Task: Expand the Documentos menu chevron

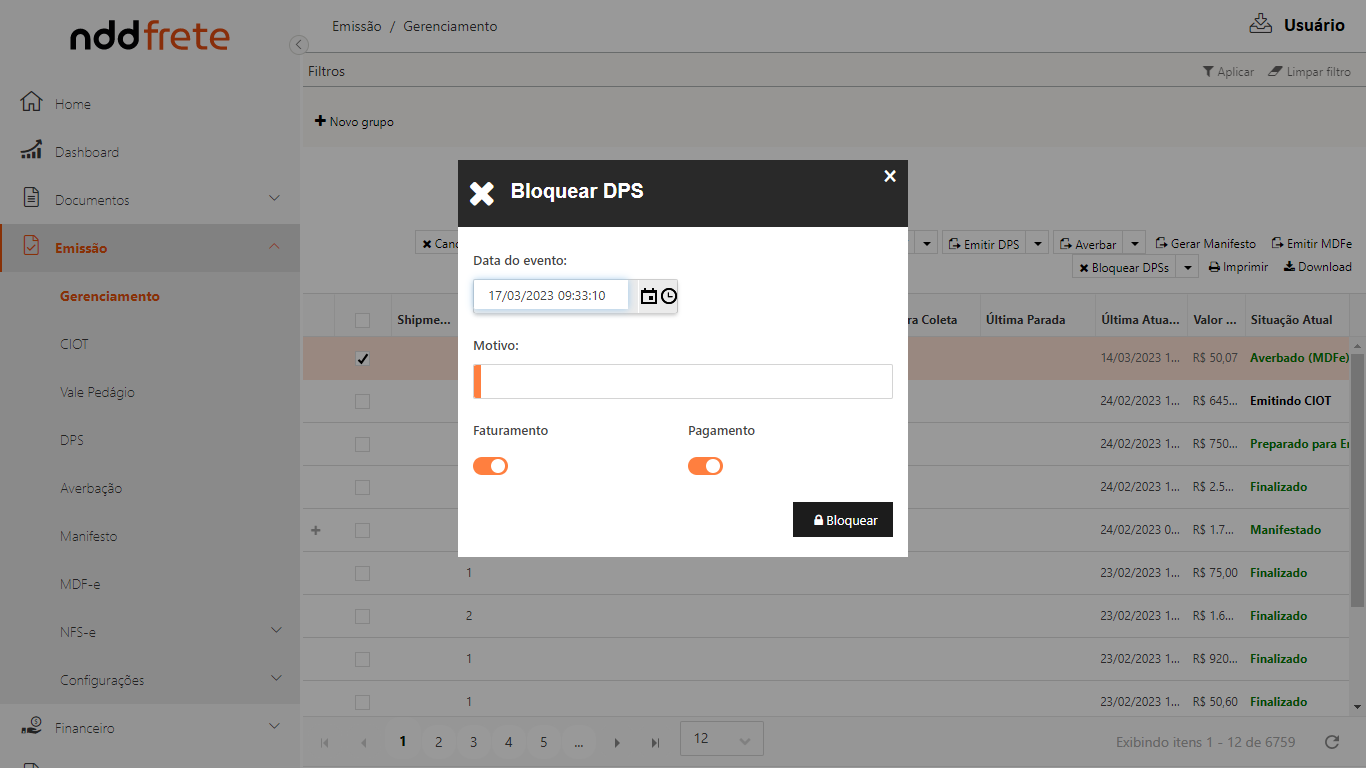Action: [x=275, y=199]
